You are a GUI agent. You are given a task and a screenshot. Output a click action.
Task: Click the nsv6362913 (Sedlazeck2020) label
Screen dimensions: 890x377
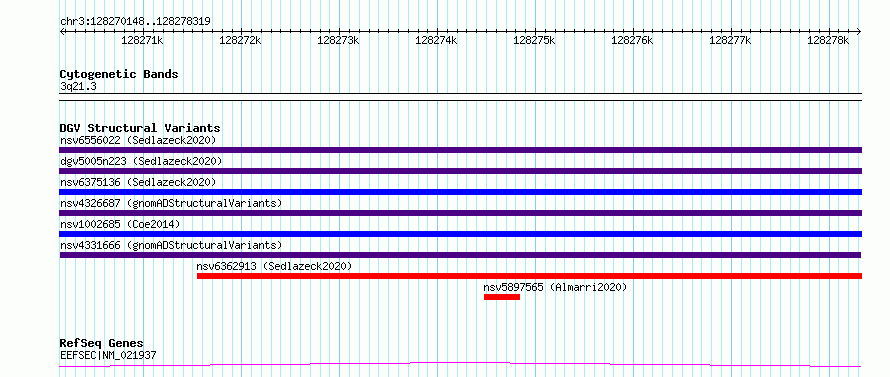(x=275, y=266)
